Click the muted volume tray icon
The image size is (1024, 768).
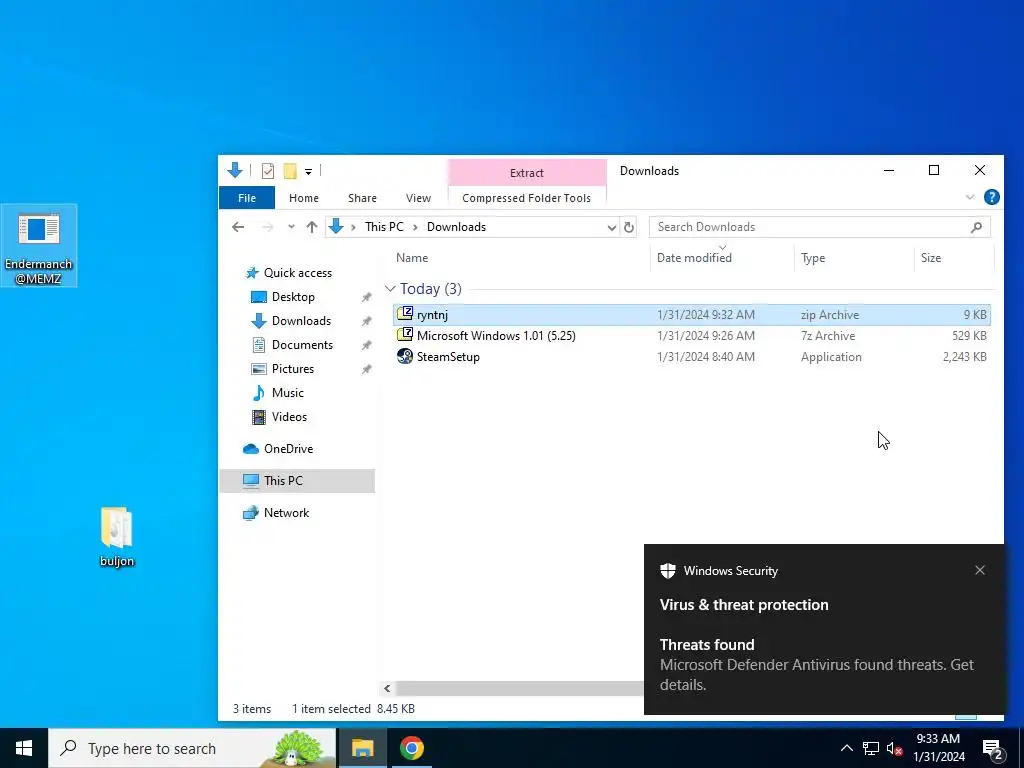coord(894,748)
